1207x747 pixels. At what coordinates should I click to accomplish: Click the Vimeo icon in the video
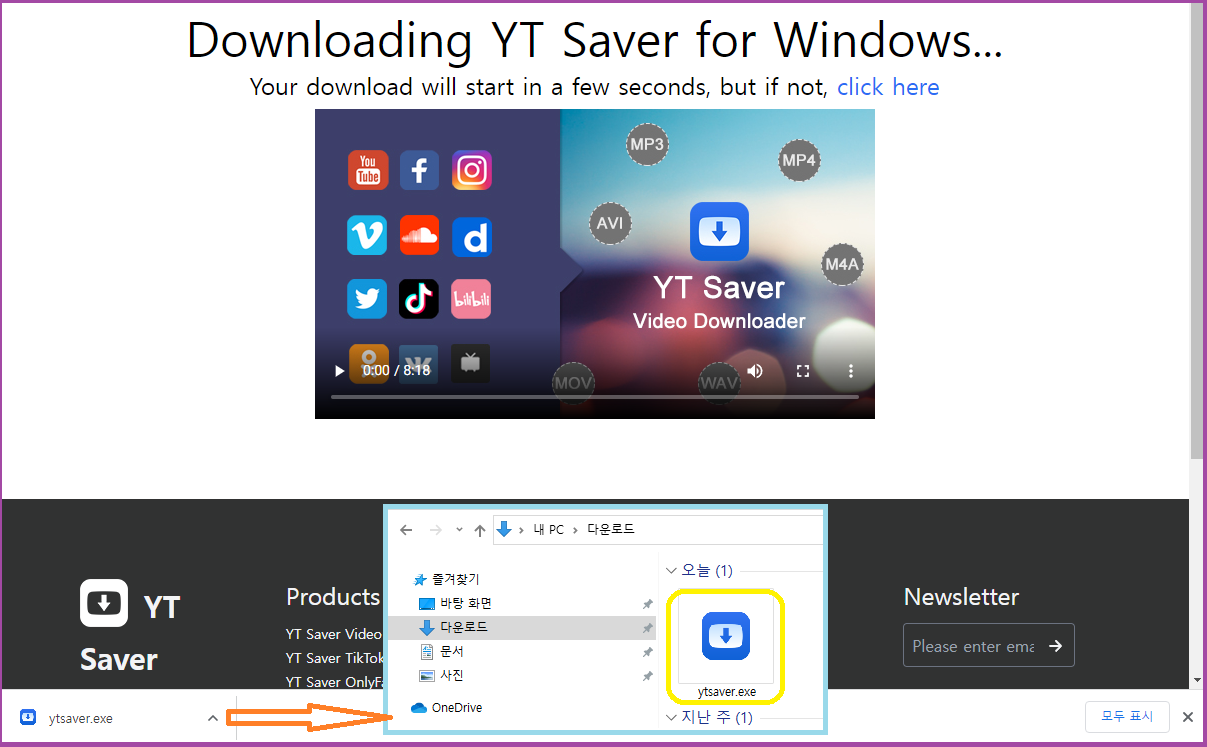point(367,235)
